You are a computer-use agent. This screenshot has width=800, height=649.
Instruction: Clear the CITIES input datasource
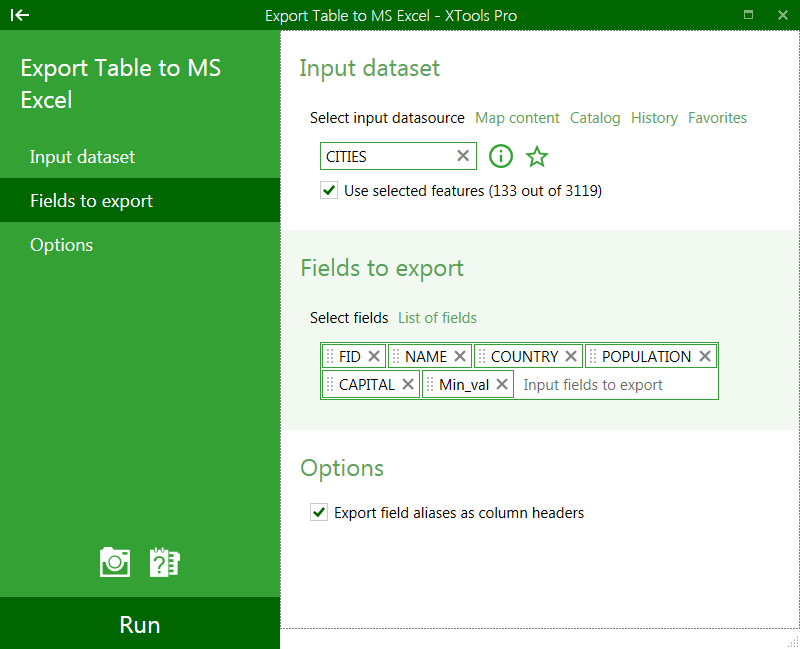463,156
